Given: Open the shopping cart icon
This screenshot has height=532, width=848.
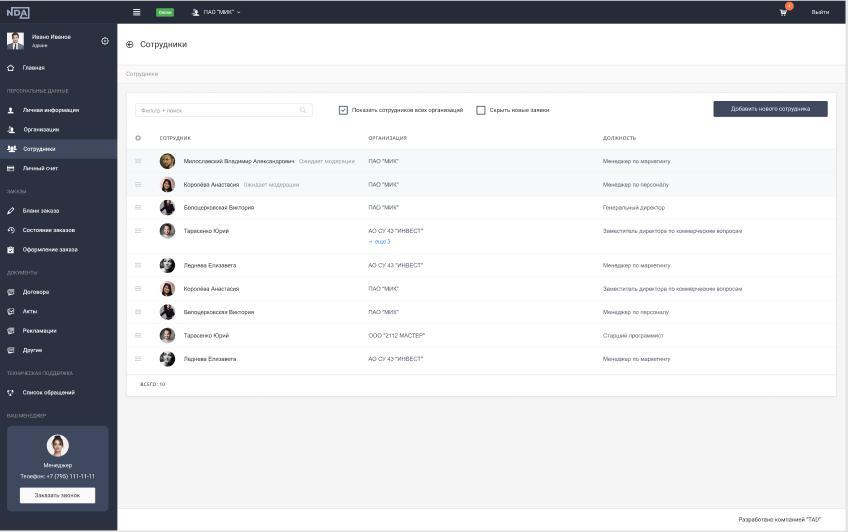Looking at the screenshot, I should [783, 12].
